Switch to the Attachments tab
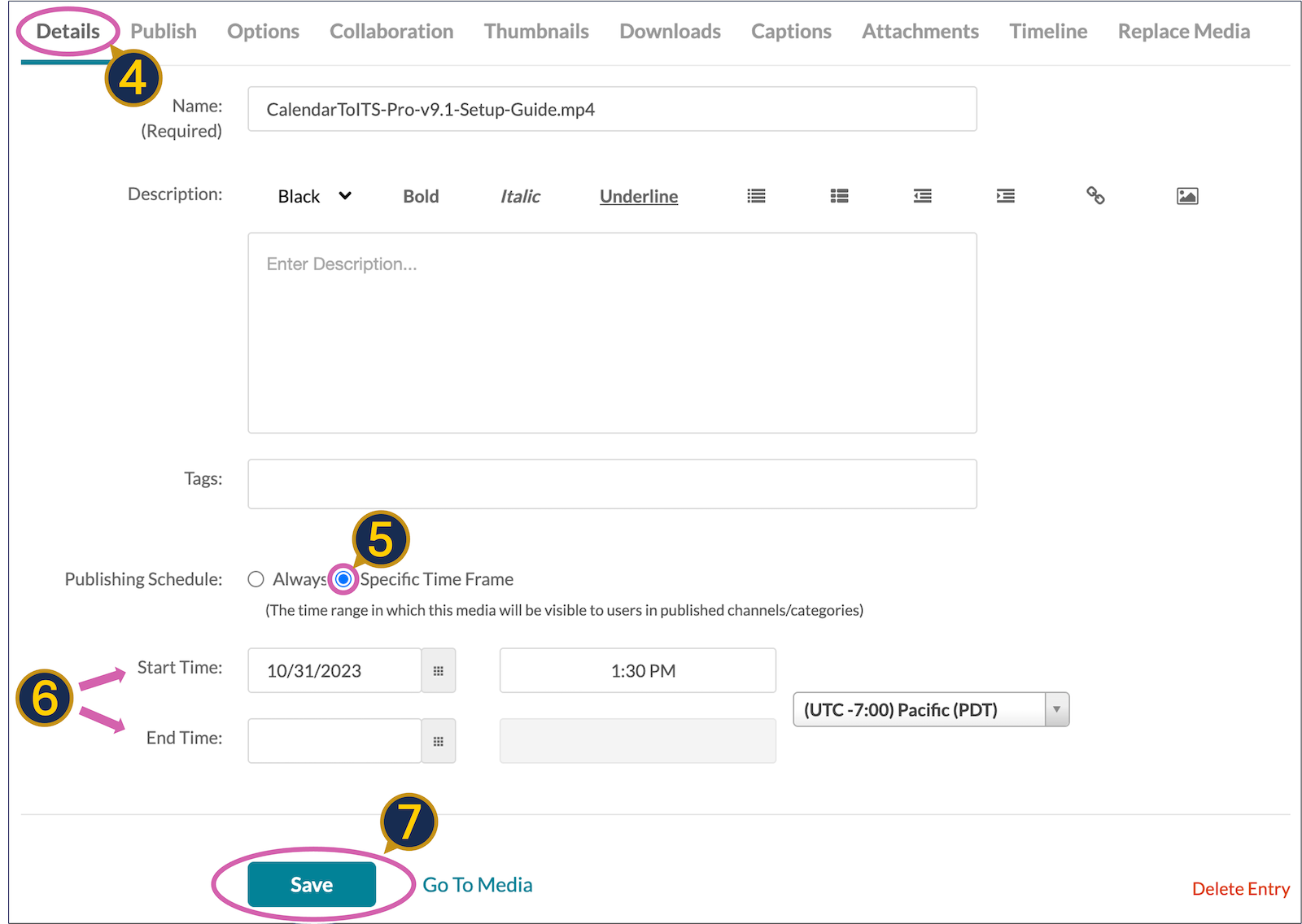1302x924 pixels. [x=920, y=32]
